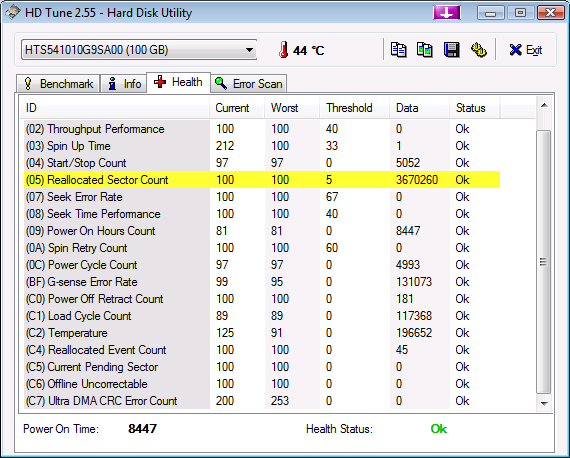The width and height of the screenshot is (570, 458).
Task: Click the thermometer temperature icon
Action: coord(284,50)
